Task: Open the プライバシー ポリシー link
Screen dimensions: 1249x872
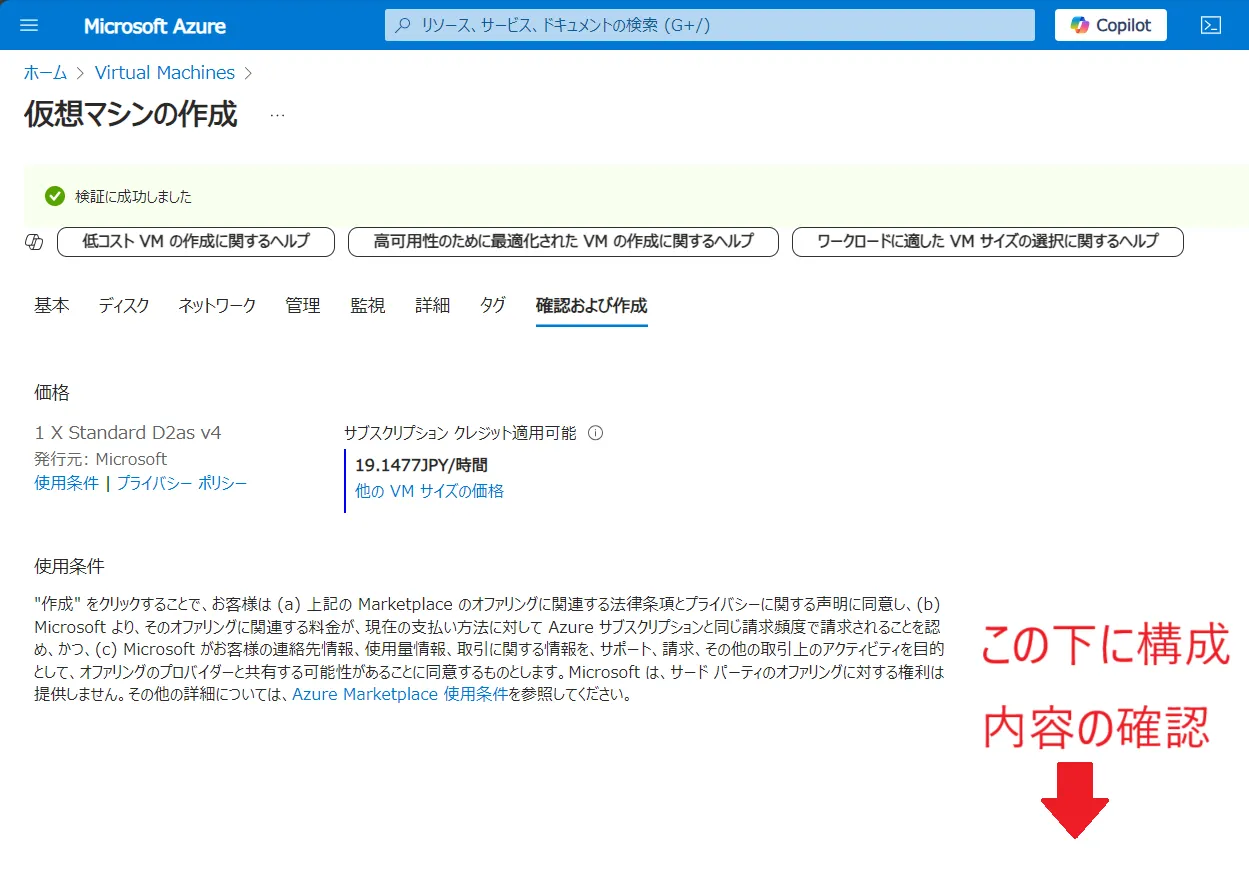Action: pos(182,483)
